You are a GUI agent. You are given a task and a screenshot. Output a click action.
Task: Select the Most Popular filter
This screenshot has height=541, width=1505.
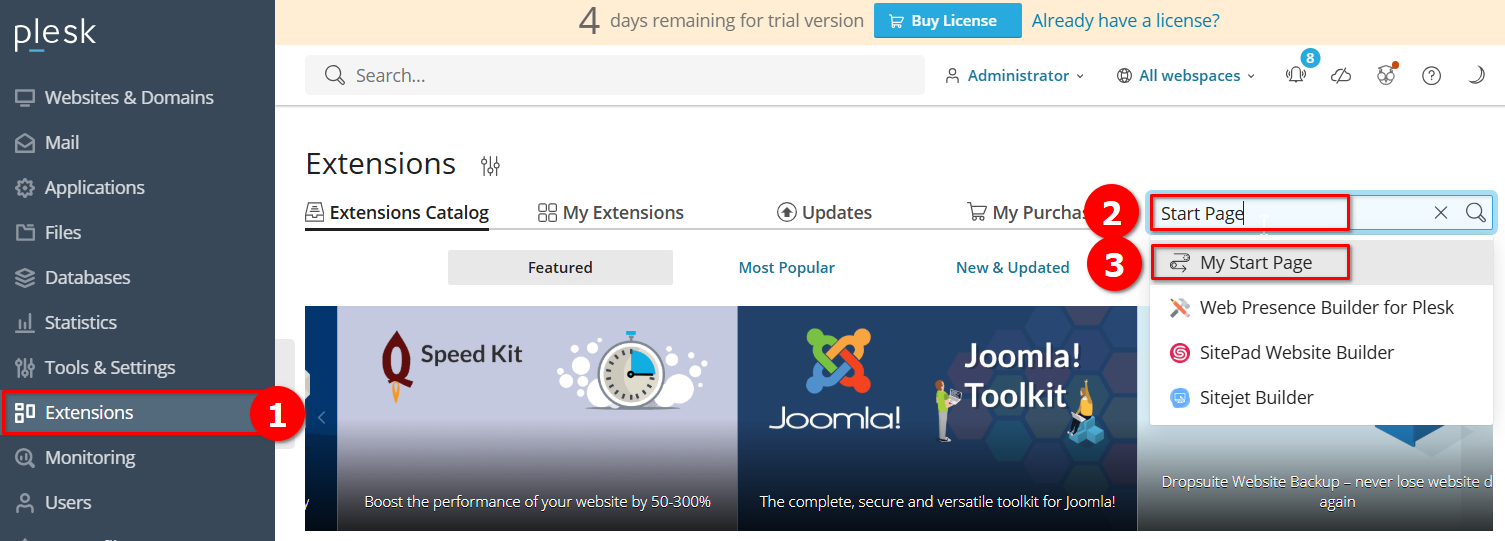pos(786,267)
